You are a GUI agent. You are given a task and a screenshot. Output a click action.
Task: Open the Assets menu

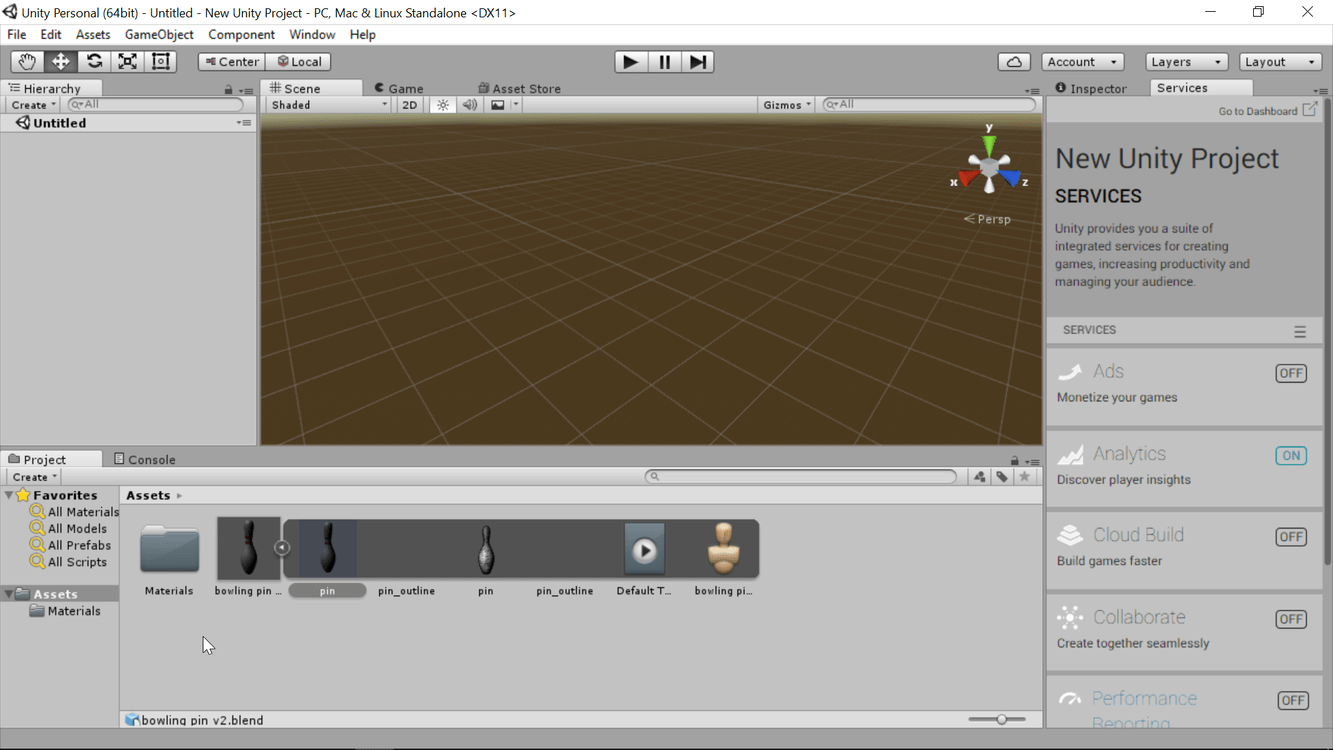[93, 35]
